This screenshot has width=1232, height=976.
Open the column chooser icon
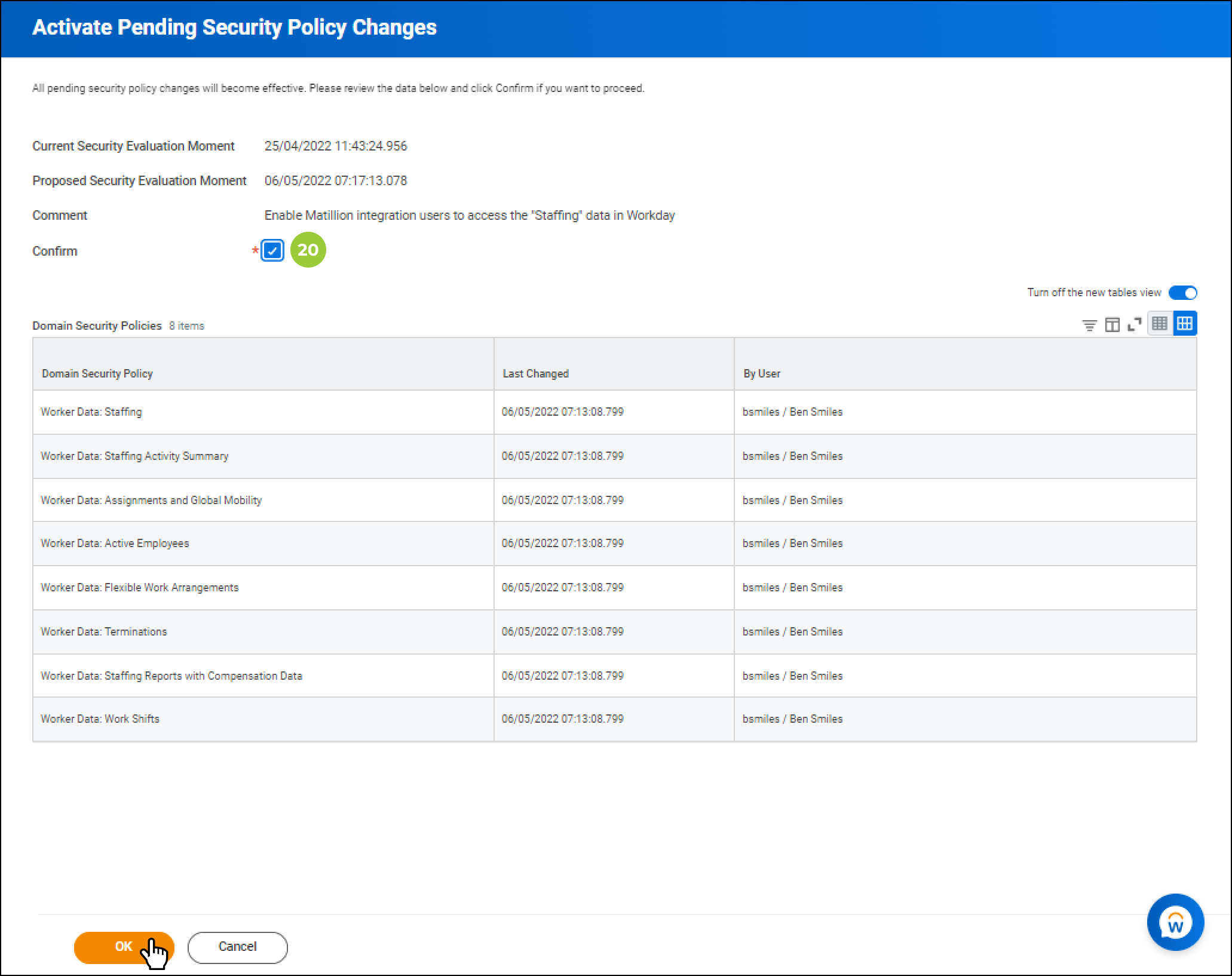(x=1112, y=325)
